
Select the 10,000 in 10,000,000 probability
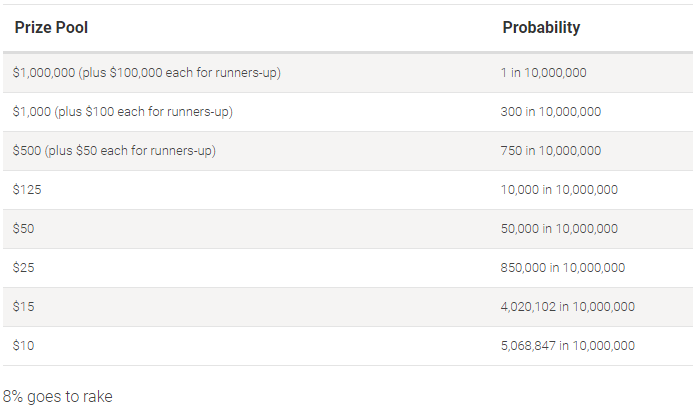559,190
